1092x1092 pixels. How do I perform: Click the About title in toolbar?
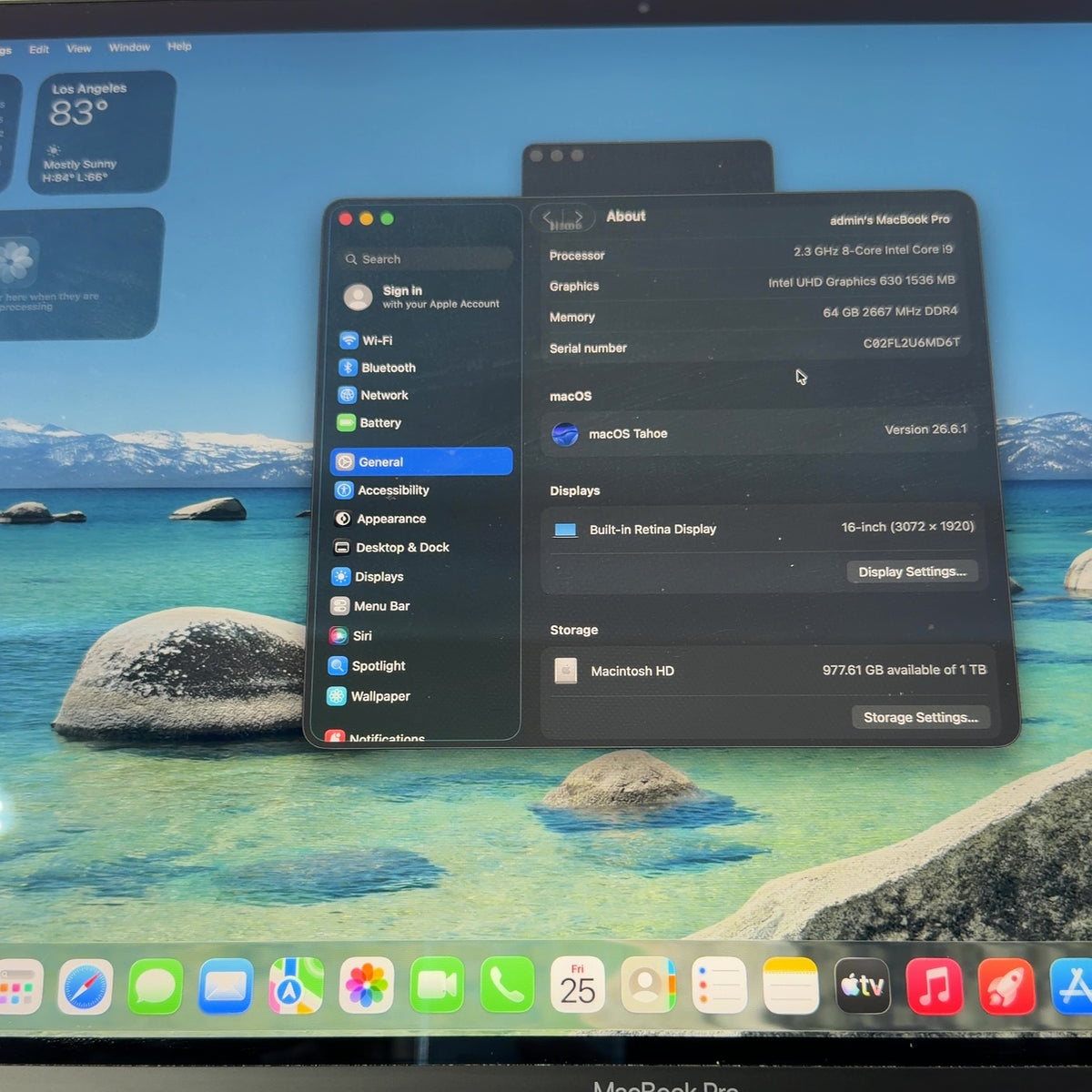click(626, 217)
